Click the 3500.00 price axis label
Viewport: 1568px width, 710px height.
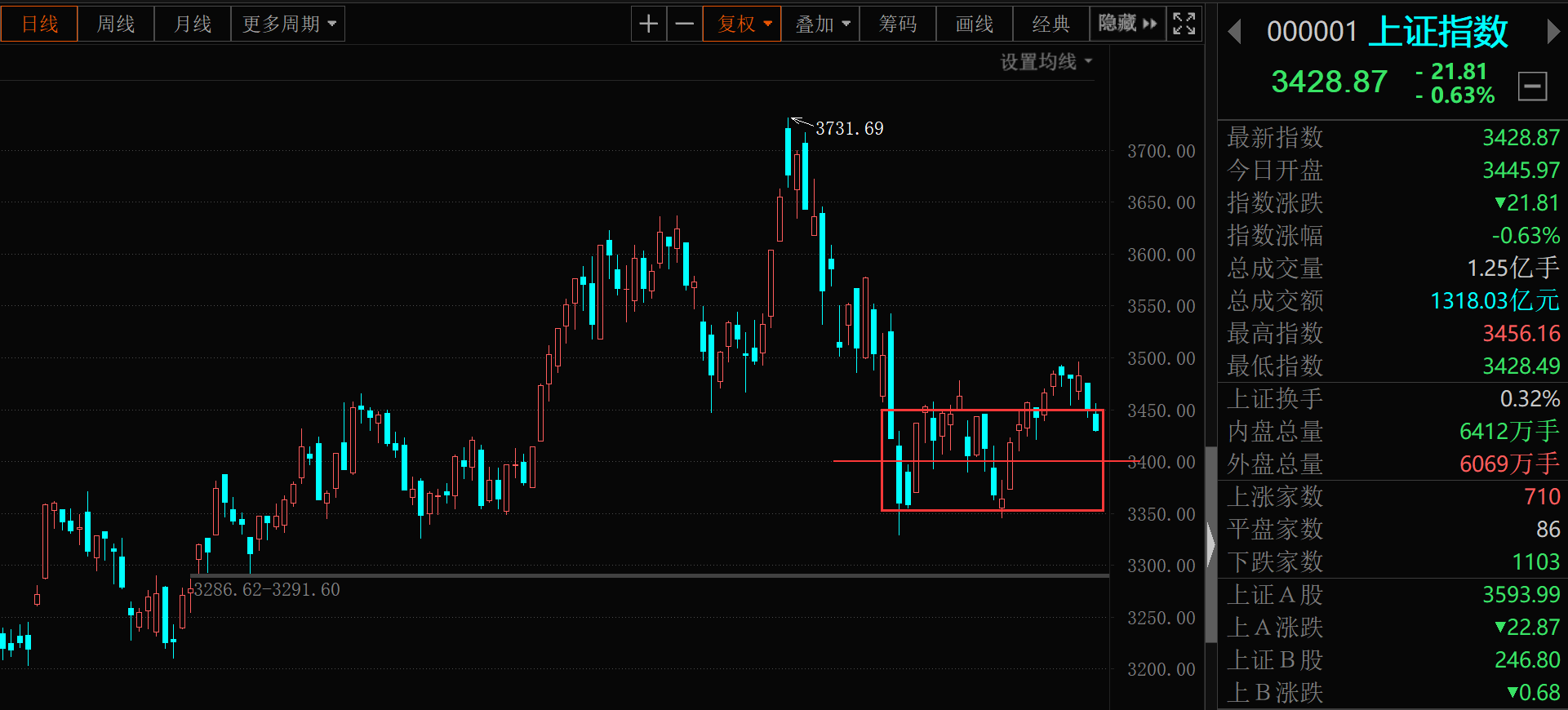click(1161, 358)
